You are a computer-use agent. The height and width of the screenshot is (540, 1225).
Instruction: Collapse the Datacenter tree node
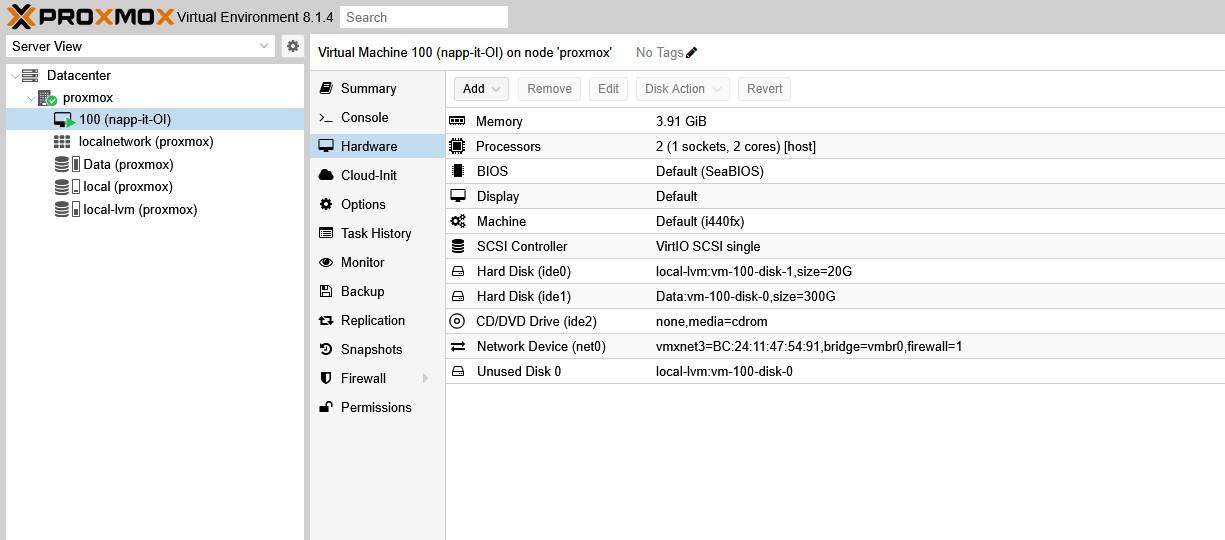(x=14, y=75)
